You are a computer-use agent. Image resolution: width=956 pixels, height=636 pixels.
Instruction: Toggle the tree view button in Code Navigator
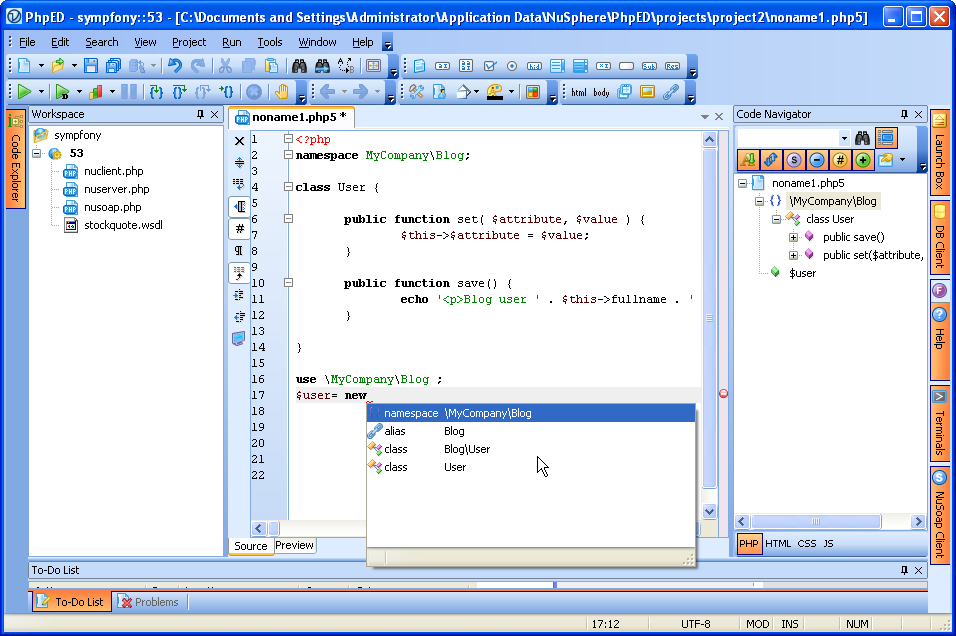(x=886, y=138)
